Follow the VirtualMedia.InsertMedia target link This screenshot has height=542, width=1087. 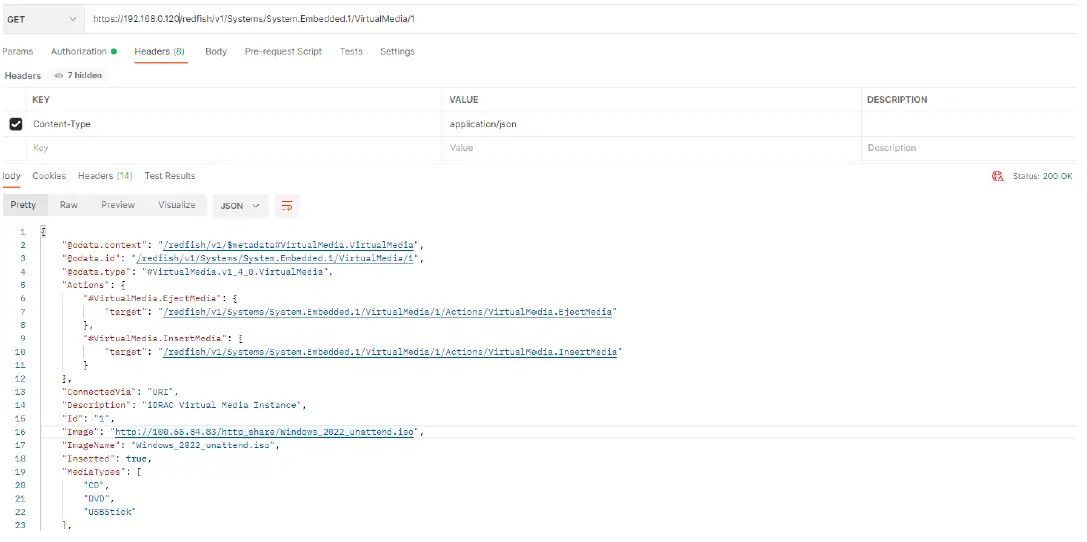click(x=391, y=352)
